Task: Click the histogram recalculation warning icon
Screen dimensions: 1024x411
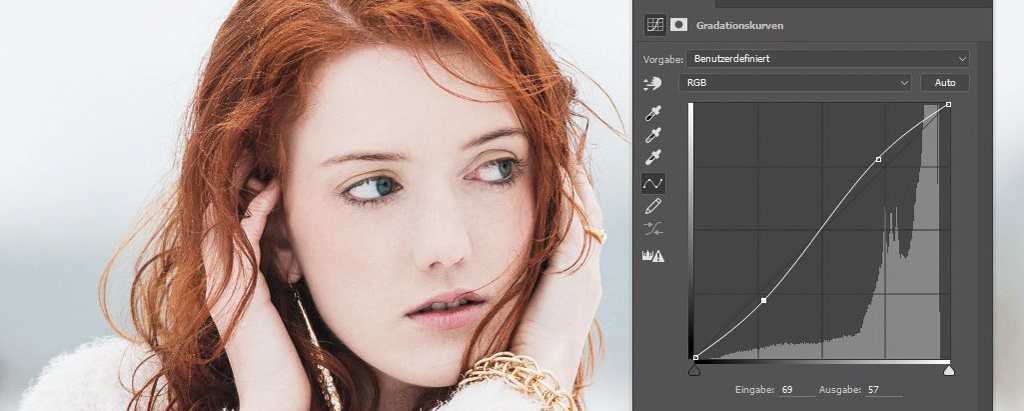Action: pos(653,256)
